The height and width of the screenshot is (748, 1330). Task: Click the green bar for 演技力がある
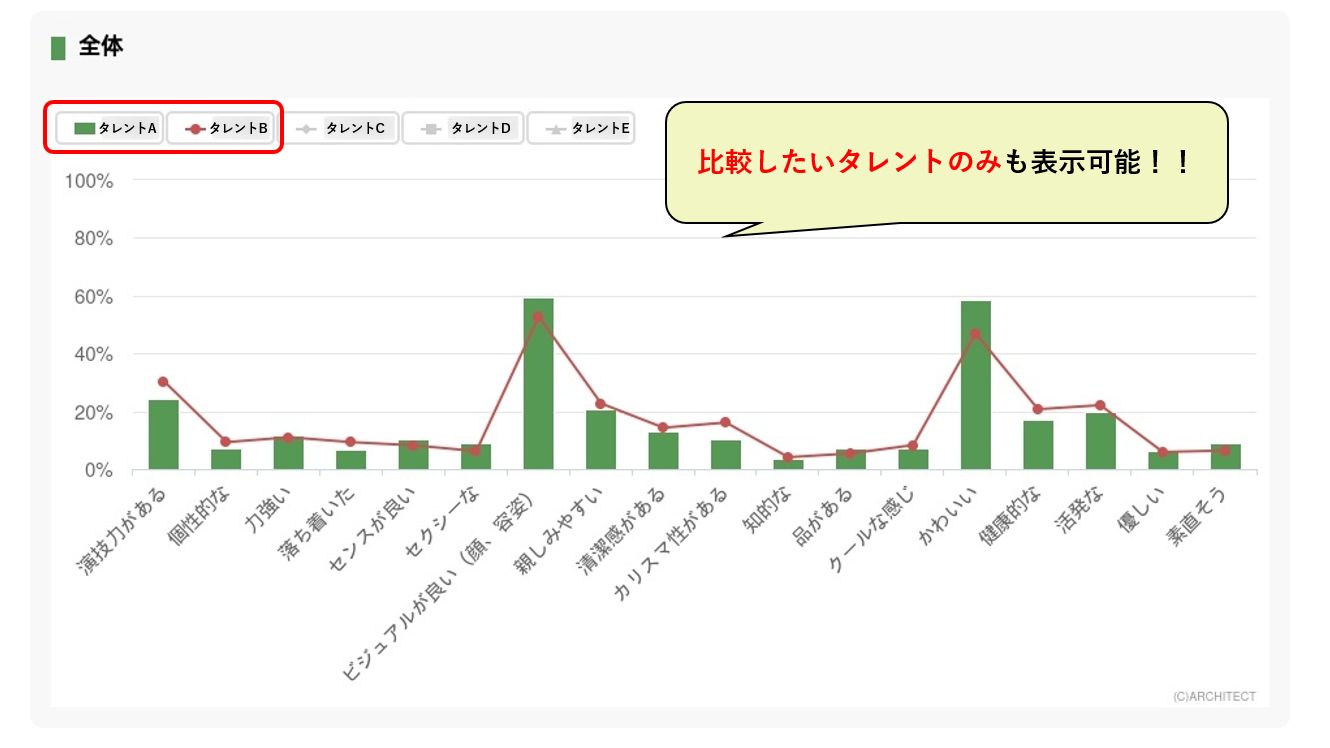pyautogui.click(x=163, y=436)
